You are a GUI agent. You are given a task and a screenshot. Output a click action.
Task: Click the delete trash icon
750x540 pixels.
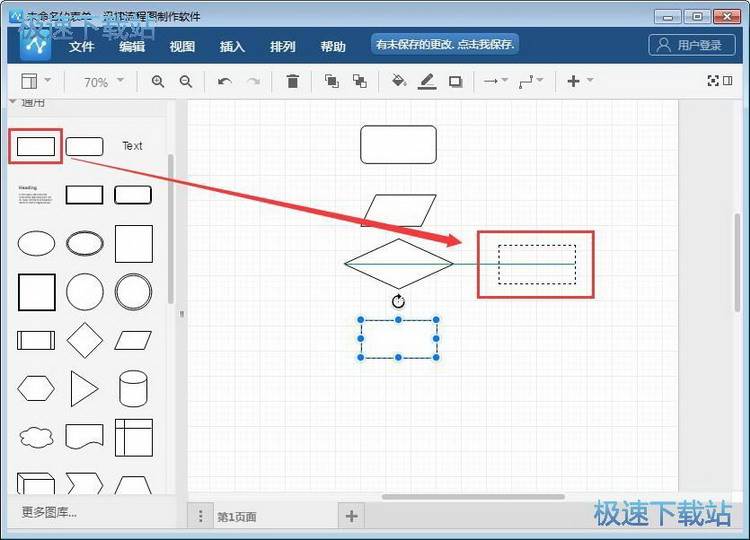click(293, 81)
